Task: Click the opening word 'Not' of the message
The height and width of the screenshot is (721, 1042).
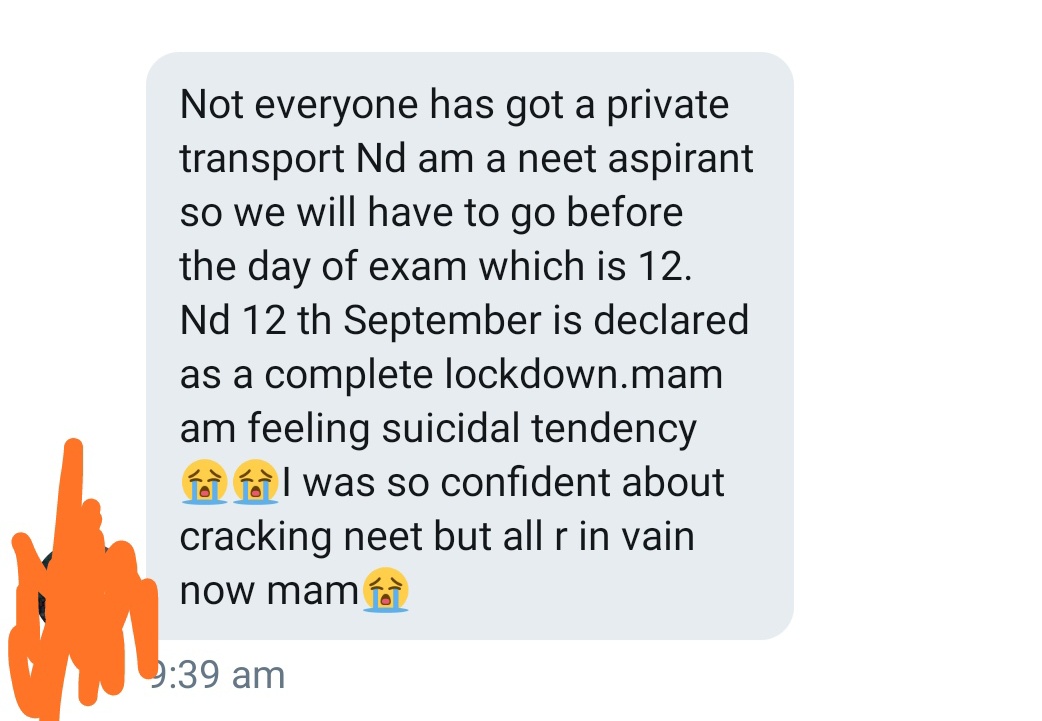Action: 212,105
